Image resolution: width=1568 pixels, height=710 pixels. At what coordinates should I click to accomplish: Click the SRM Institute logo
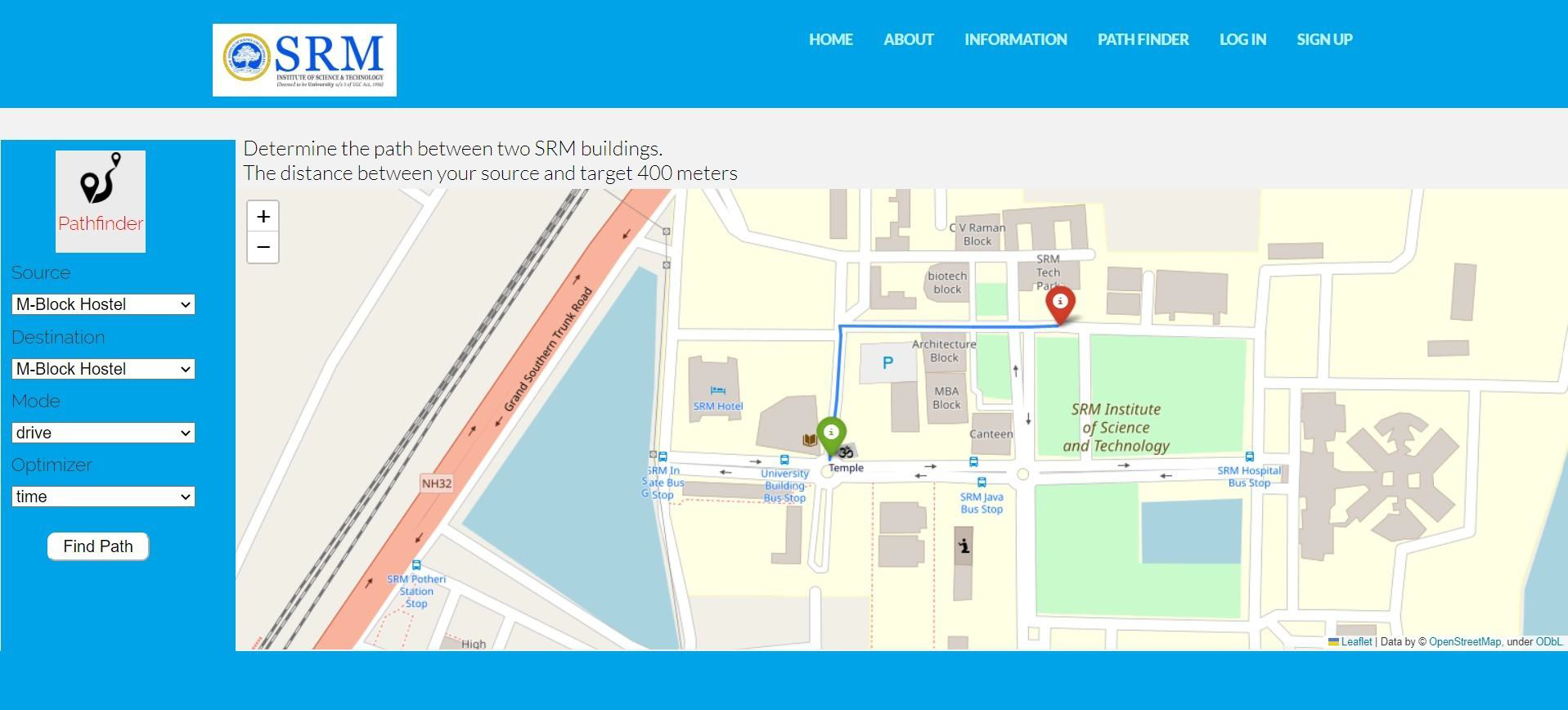(x=304, y=60)
